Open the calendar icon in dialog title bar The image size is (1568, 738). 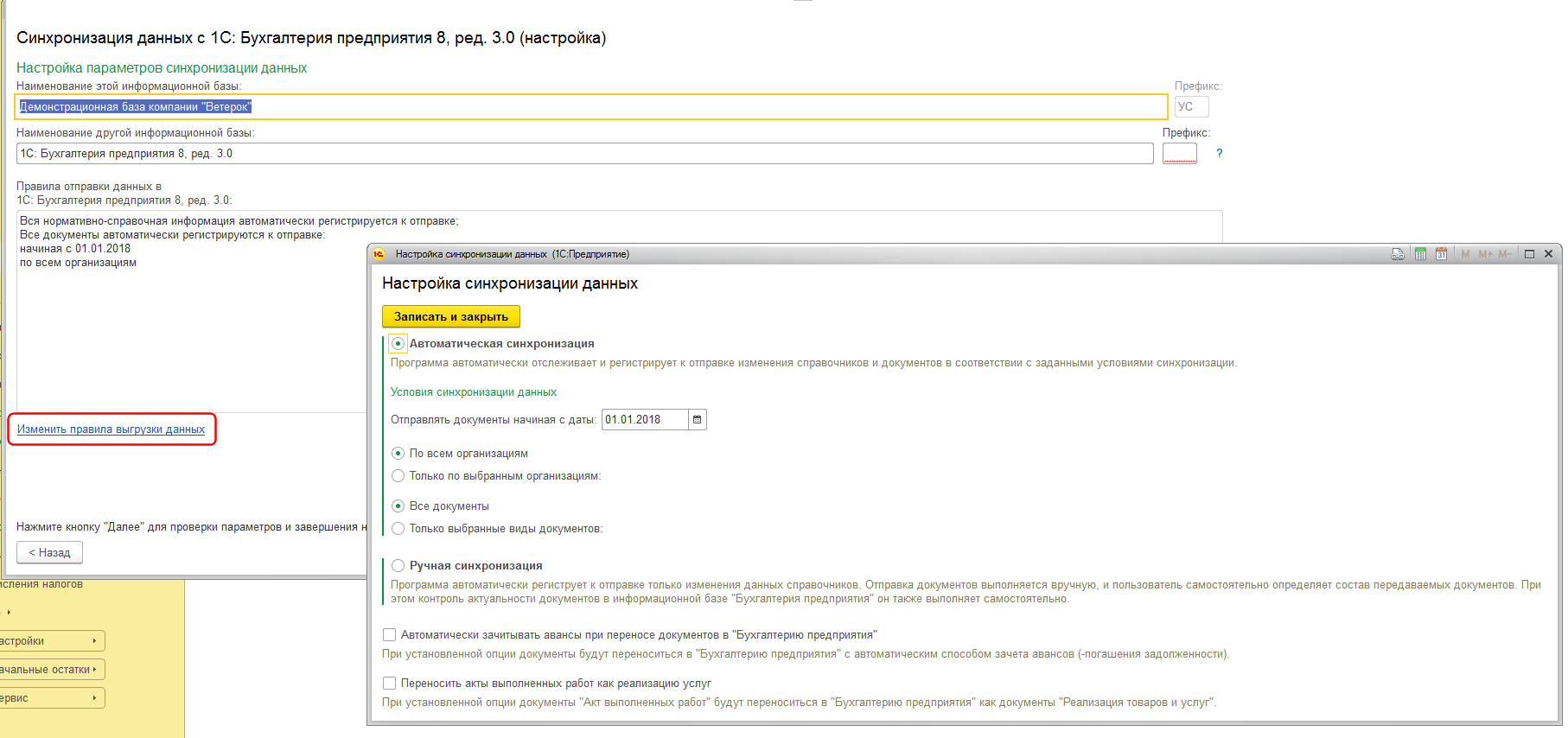tap(1441, 254)
